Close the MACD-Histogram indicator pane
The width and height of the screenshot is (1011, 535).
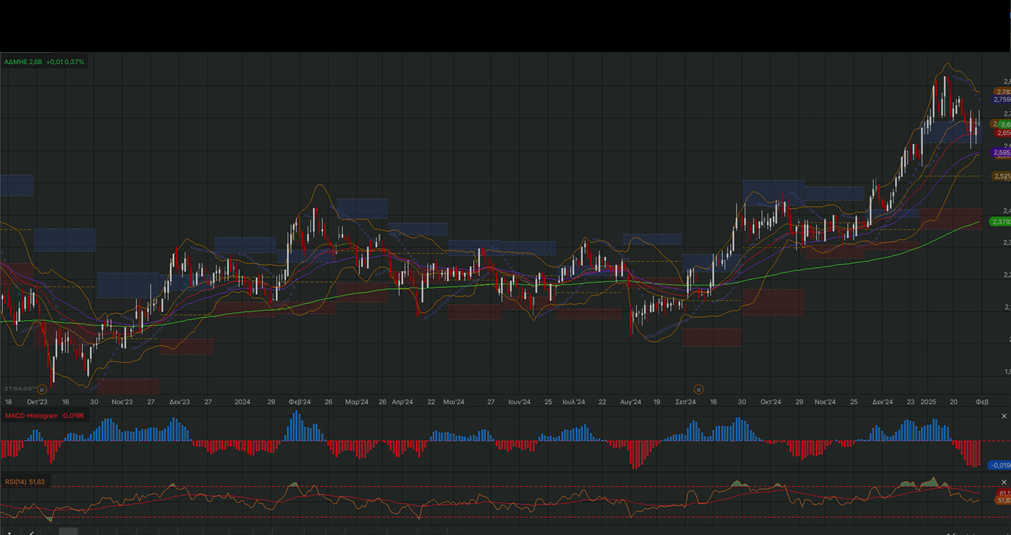coord(1003,416)
